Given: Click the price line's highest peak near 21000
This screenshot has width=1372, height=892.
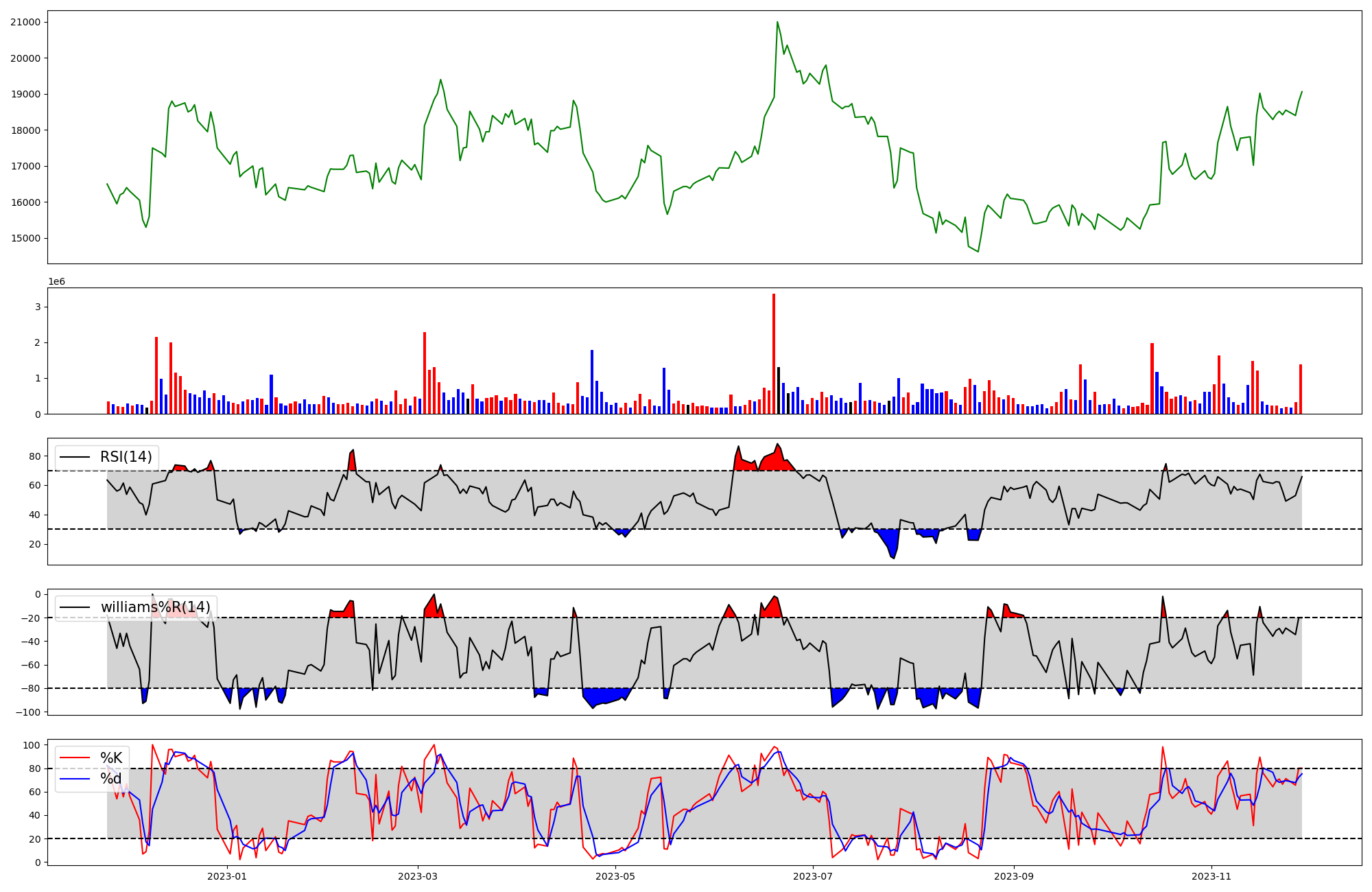Looking at the screenshot, I should click(x=777, y=23).
